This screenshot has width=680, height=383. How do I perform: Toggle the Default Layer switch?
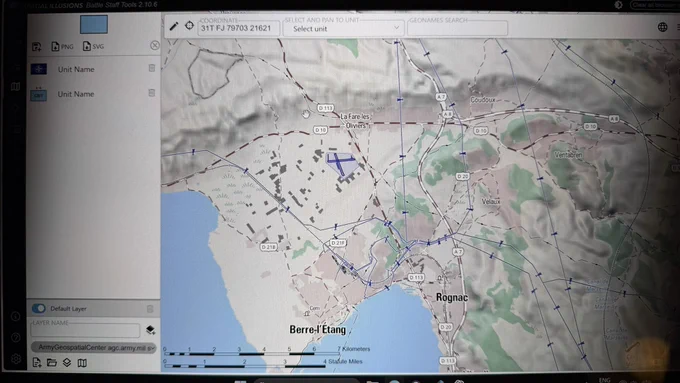tap(39, 308)
